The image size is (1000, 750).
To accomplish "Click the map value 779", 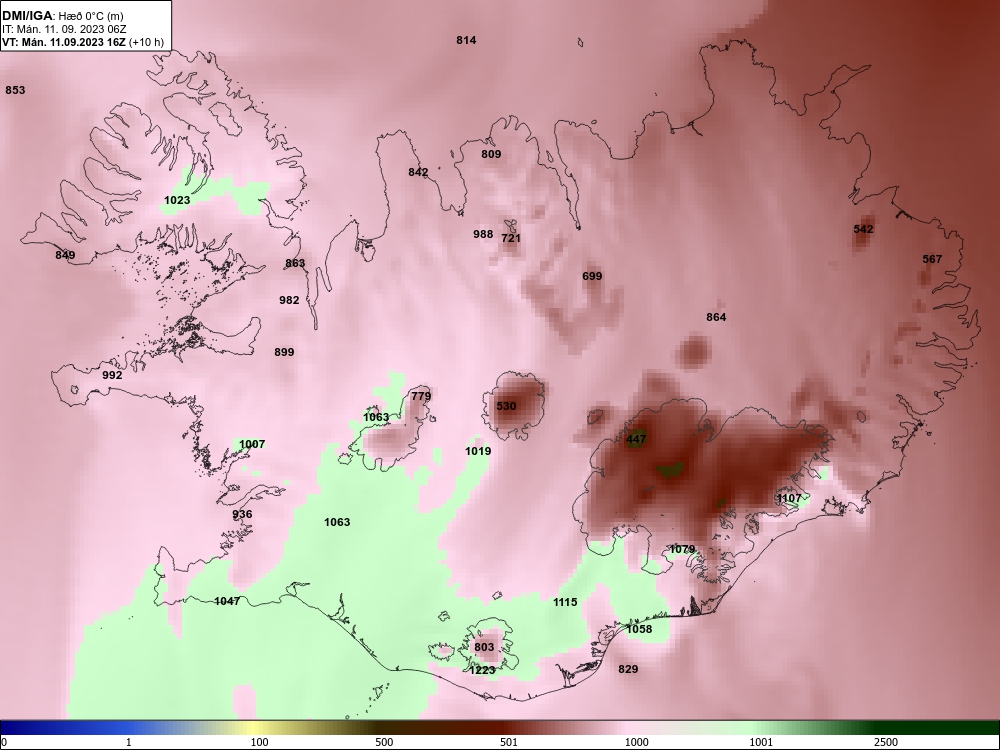I will [x=422, y=396].
